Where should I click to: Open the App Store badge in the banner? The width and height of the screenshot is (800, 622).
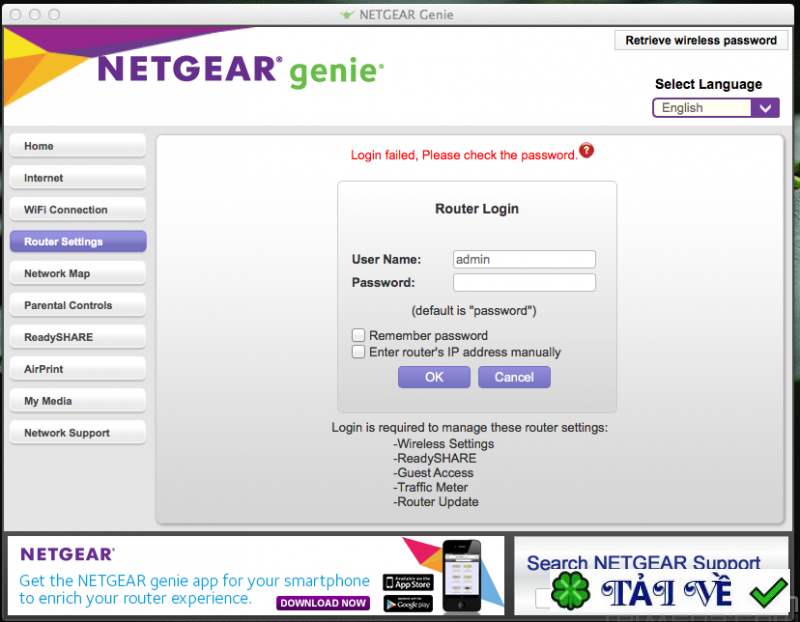408,582
